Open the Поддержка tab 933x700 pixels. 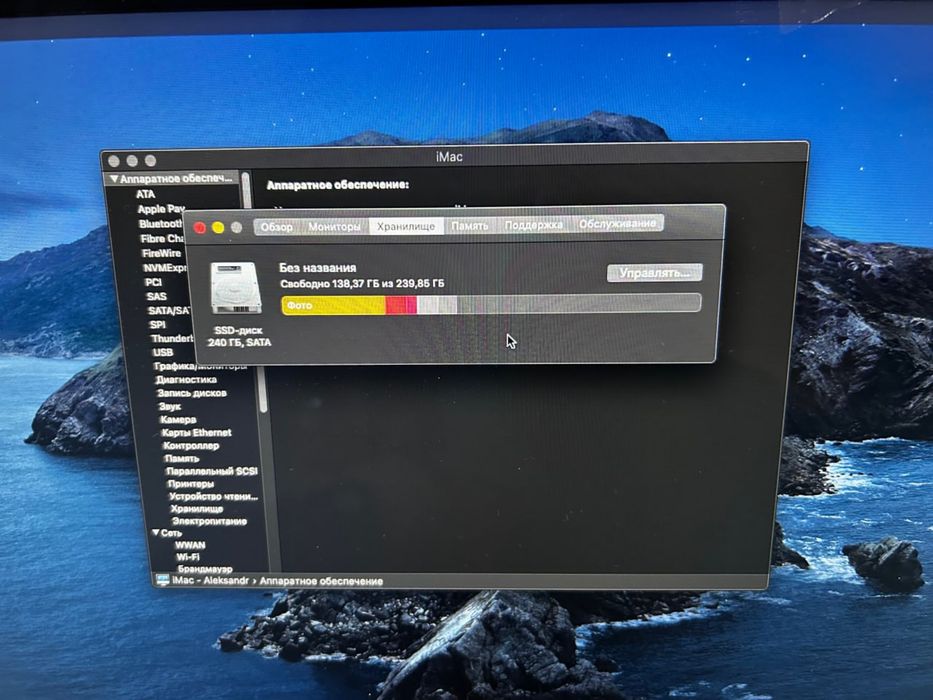click(x=534, y=225)
